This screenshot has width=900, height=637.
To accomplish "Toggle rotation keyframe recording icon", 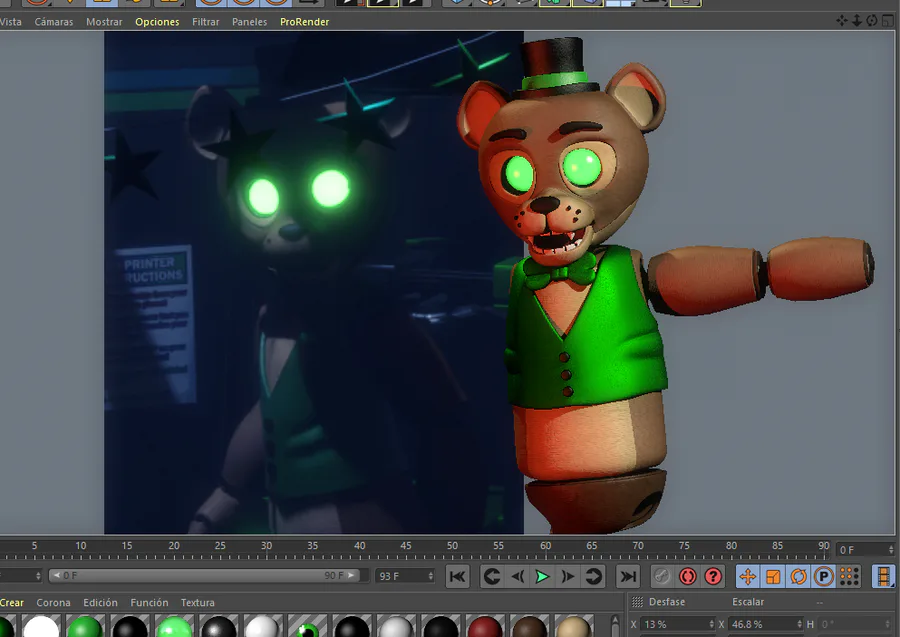I will point(798,576).
